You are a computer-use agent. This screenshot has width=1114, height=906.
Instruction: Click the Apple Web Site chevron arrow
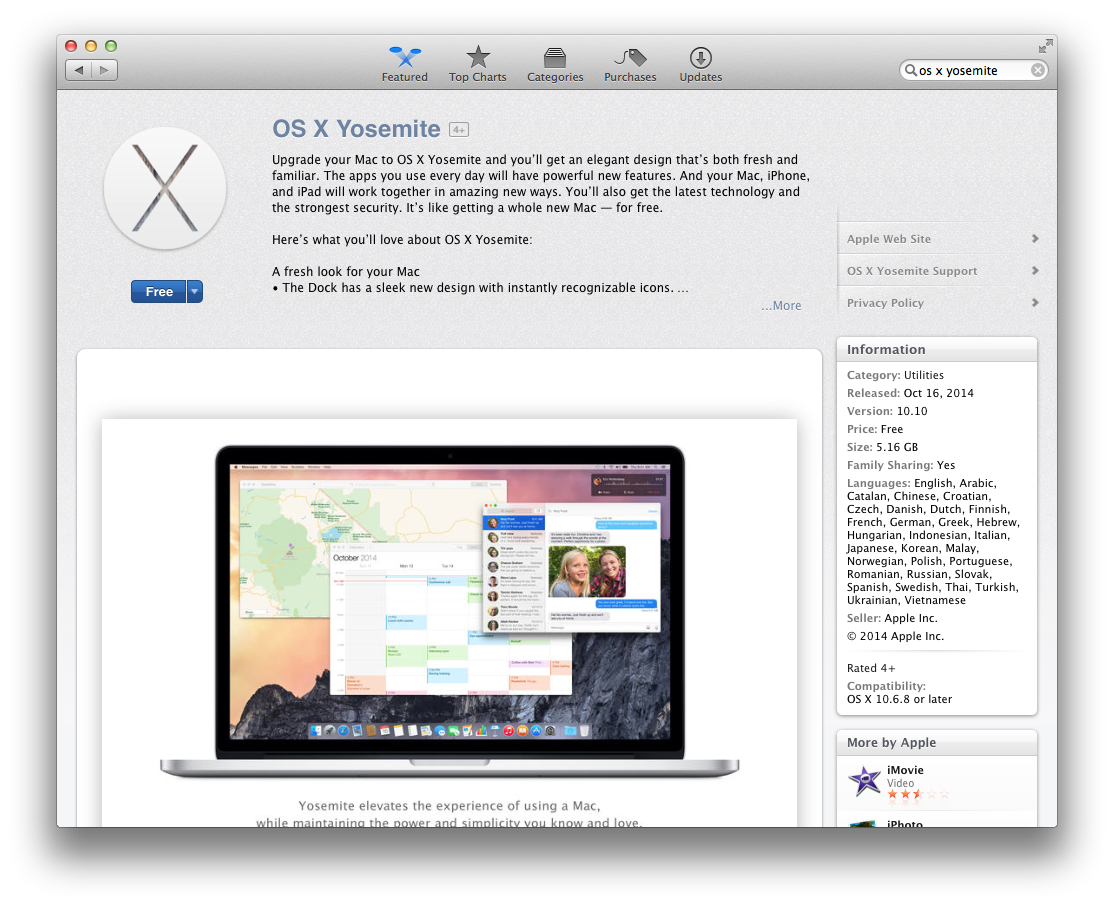[x=1035, y=239]
